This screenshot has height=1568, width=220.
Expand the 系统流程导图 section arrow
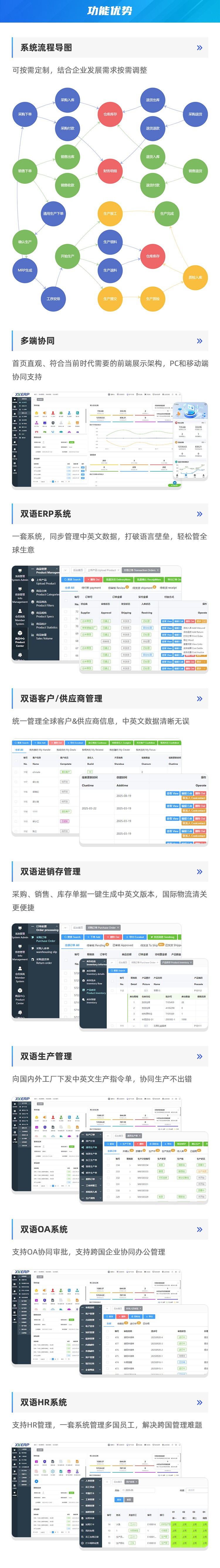click(199, 48)
